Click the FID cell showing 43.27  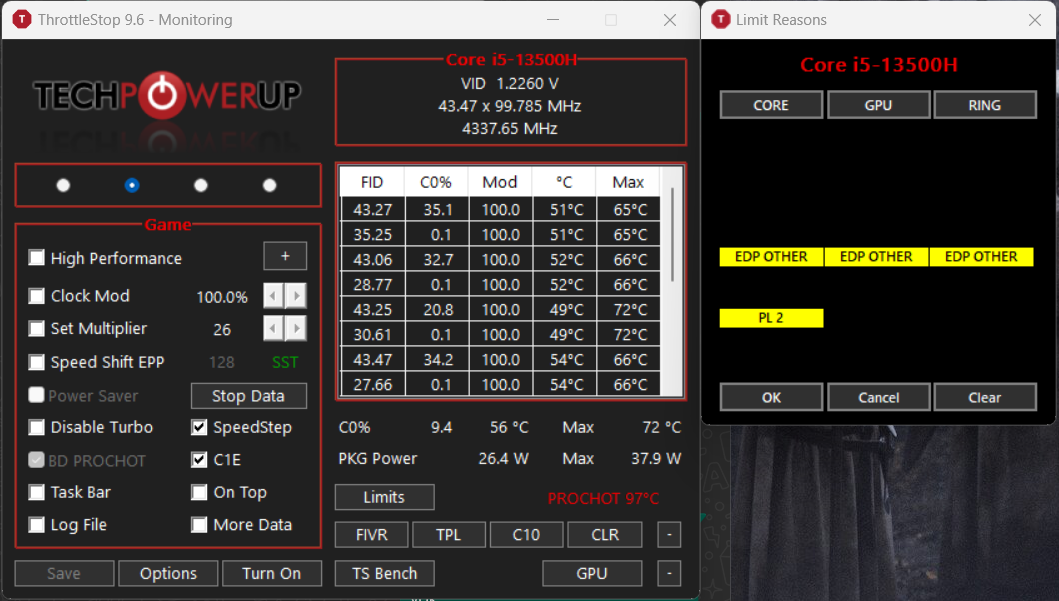click(373, 209)
